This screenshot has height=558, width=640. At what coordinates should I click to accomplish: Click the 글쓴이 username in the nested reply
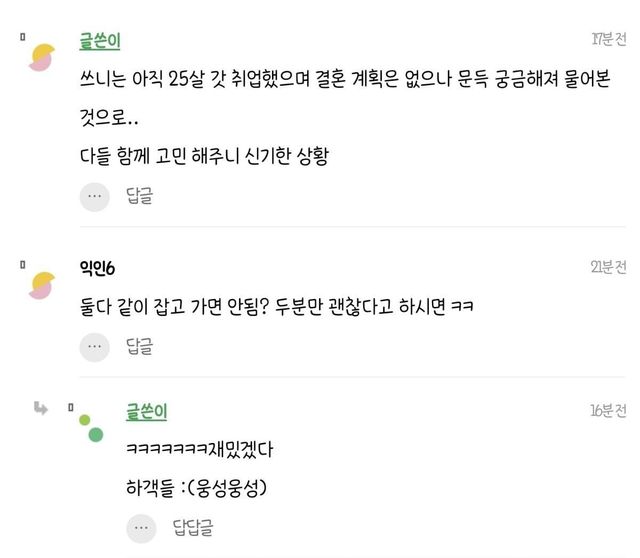146,411
